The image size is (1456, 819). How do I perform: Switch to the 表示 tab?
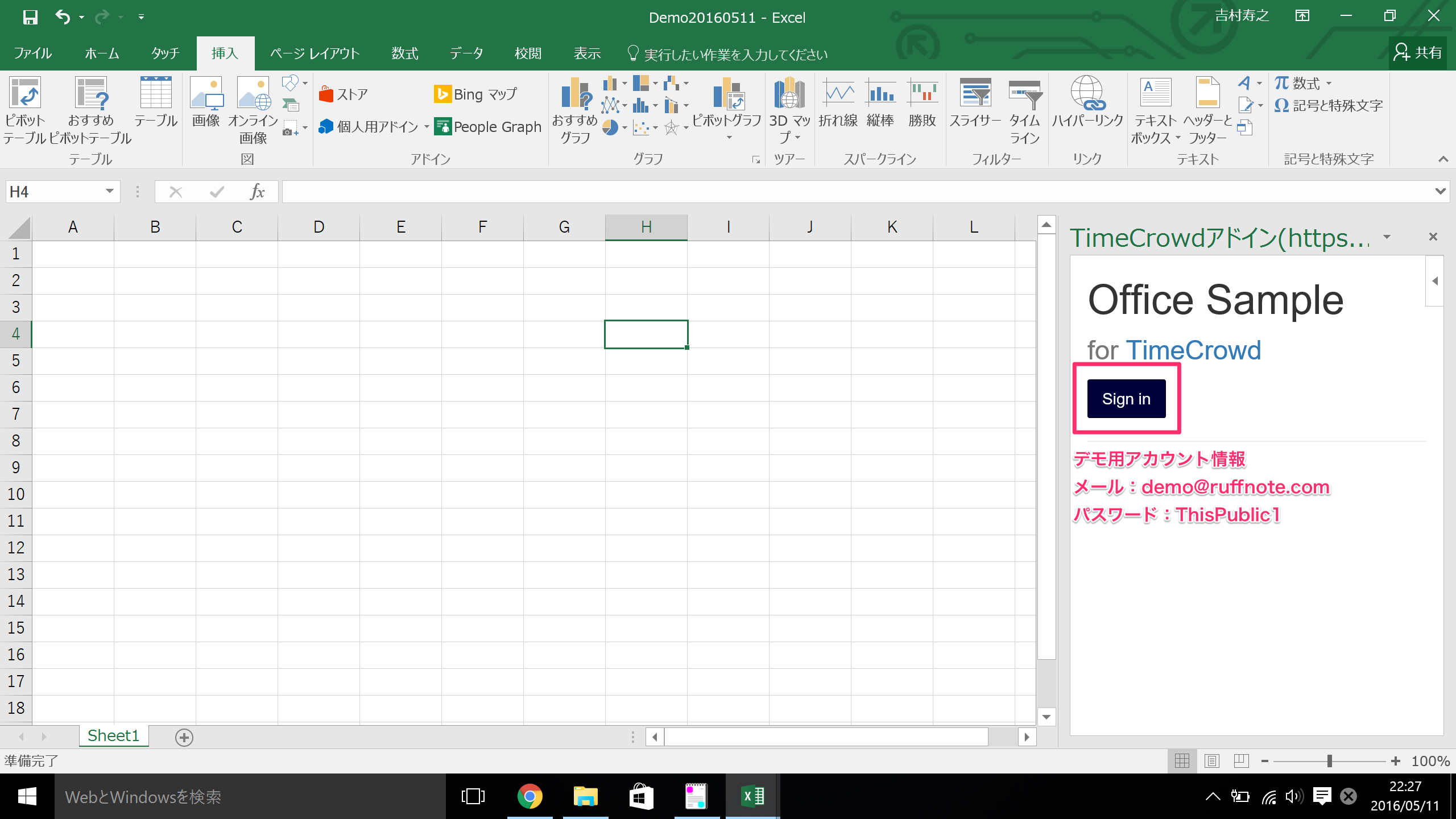tap(588, 53)
